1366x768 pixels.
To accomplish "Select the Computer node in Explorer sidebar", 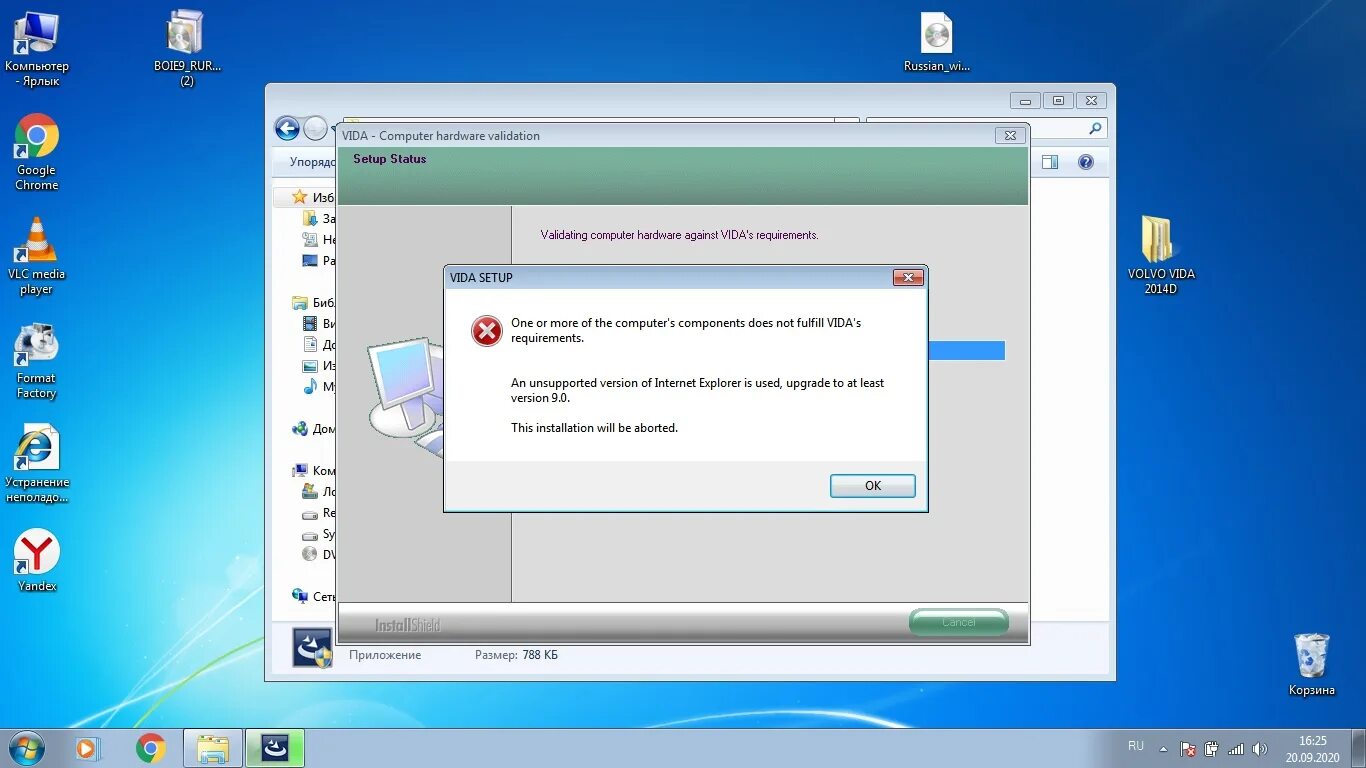I will click(312, 470).
